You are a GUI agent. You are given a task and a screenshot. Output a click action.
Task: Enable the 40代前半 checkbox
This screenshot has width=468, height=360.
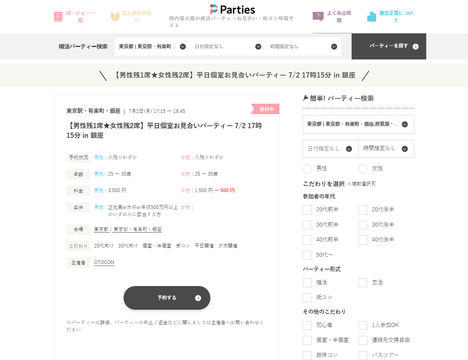click(x=307, y=240)
